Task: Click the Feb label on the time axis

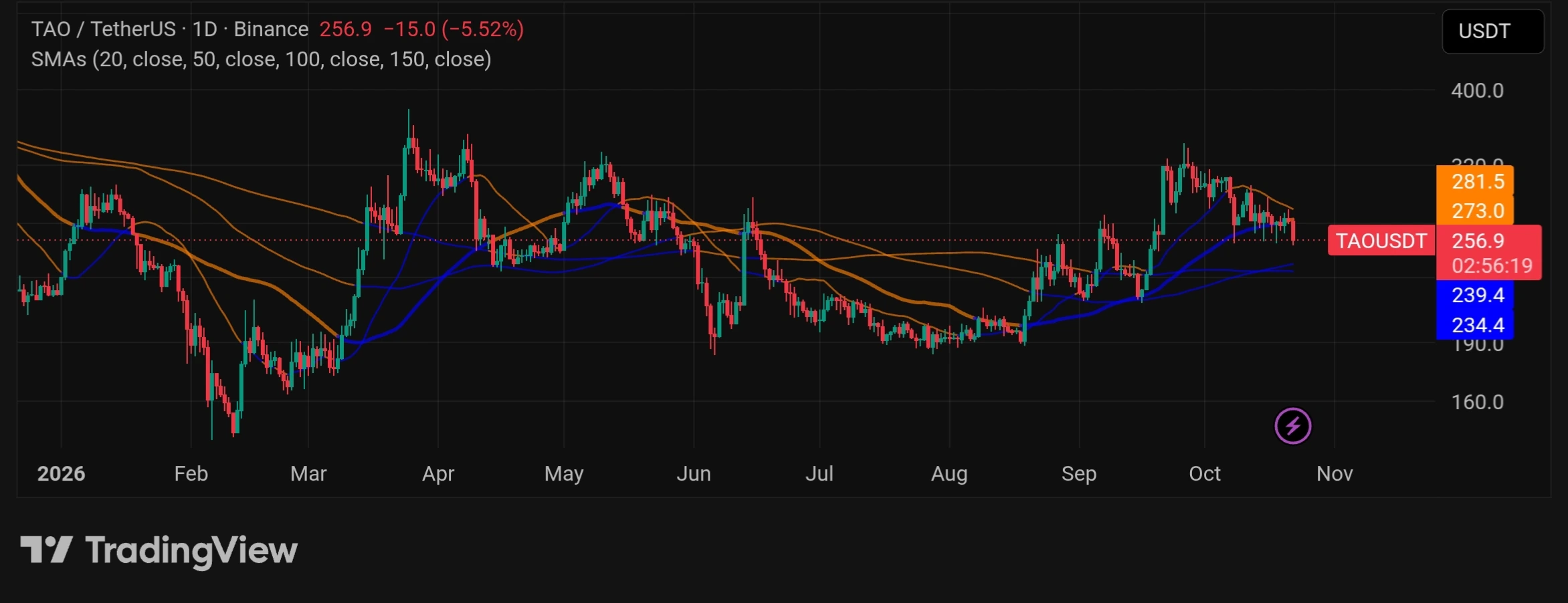Action: (x=191, y=474)
